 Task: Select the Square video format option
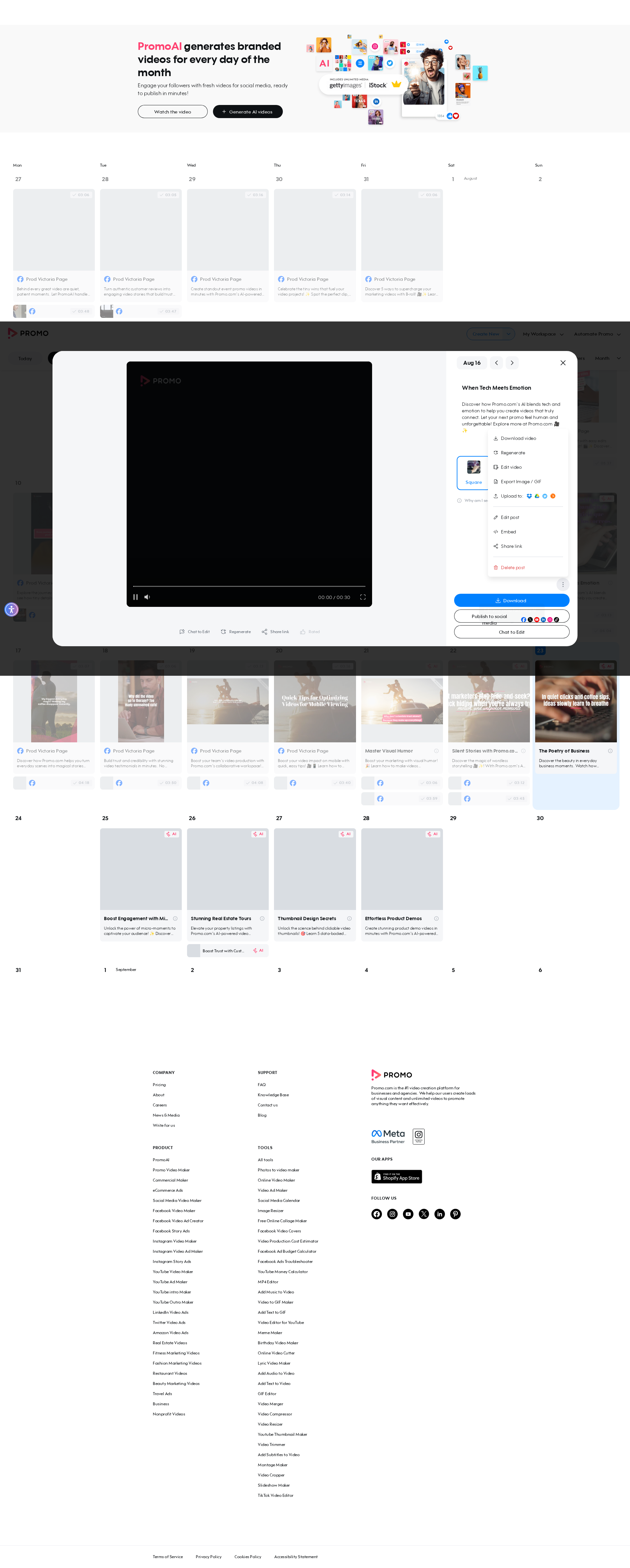click(473, 473)
